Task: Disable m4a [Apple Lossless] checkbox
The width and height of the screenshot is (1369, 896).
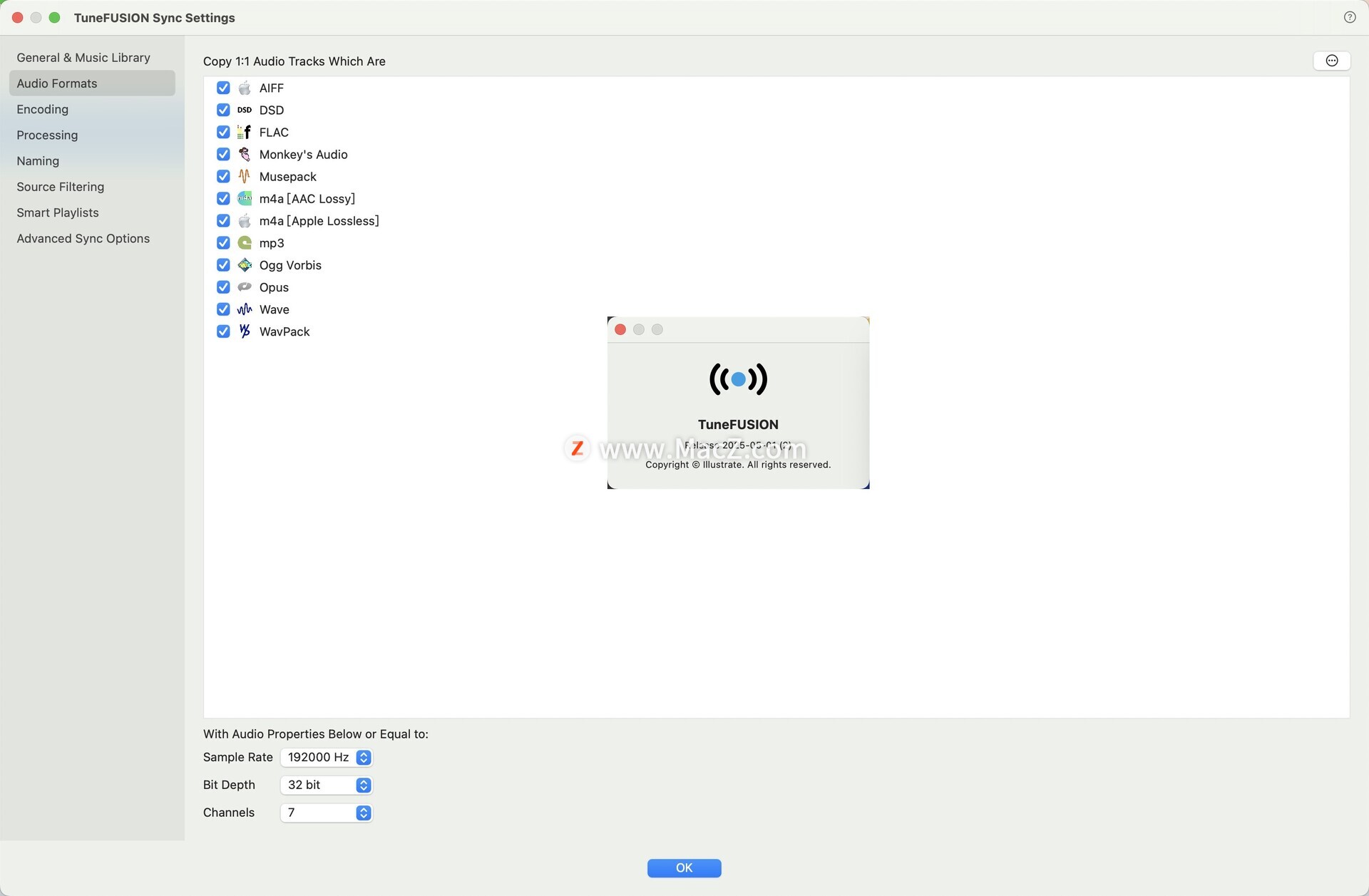Action: [x=223, y=220]
